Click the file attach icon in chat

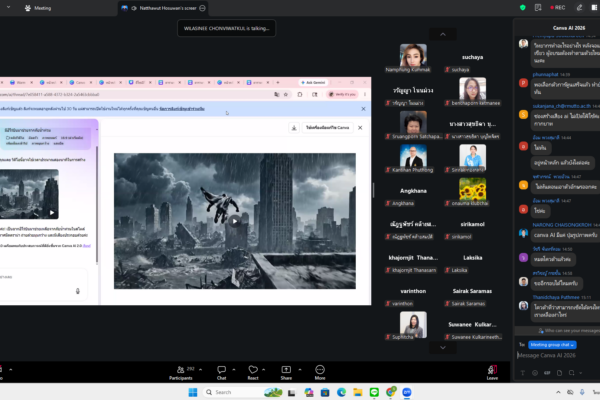pyautogui.click(x=559, y=373)
